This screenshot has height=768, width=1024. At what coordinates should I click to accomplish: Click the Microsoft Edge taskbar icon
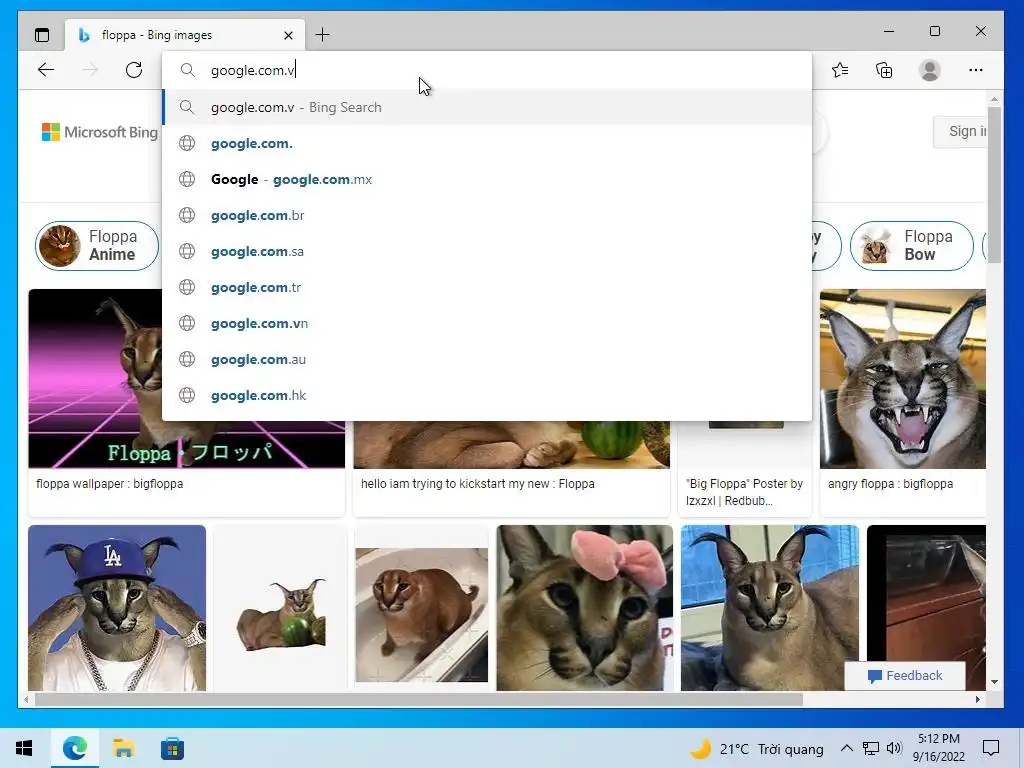click(74, 748)
